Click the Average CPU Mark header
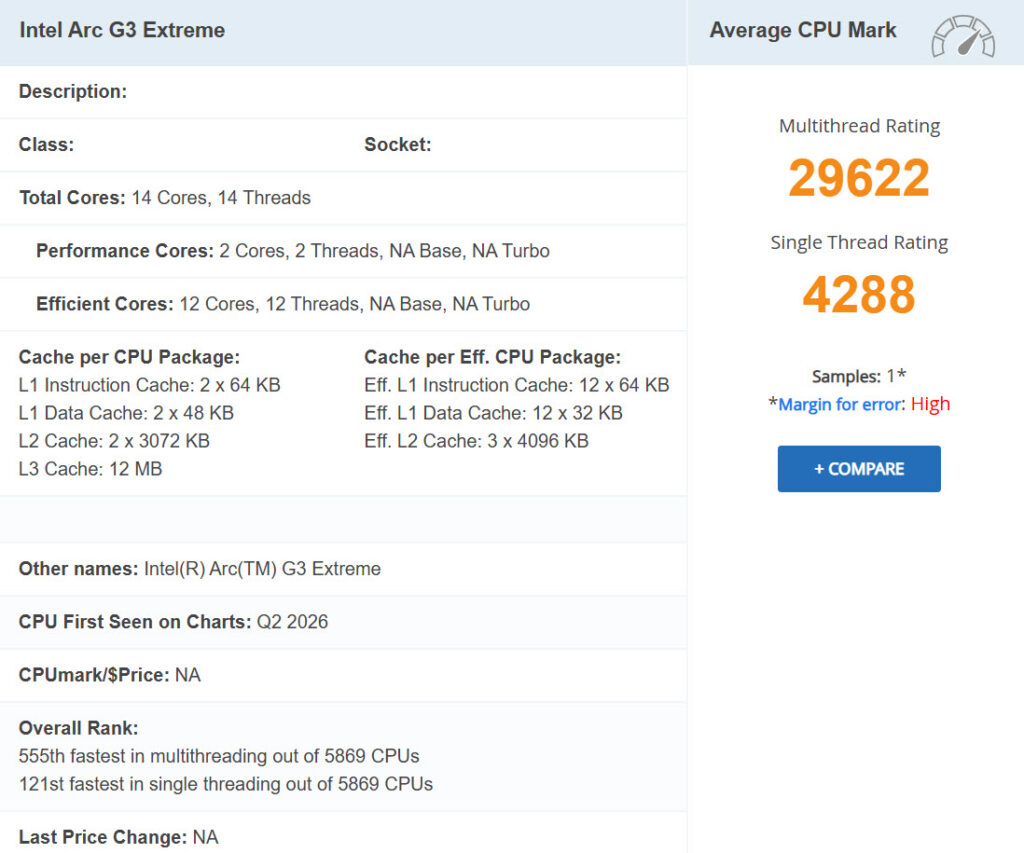The height and width of the screenshot is (853, 1024). pos(802,30)
